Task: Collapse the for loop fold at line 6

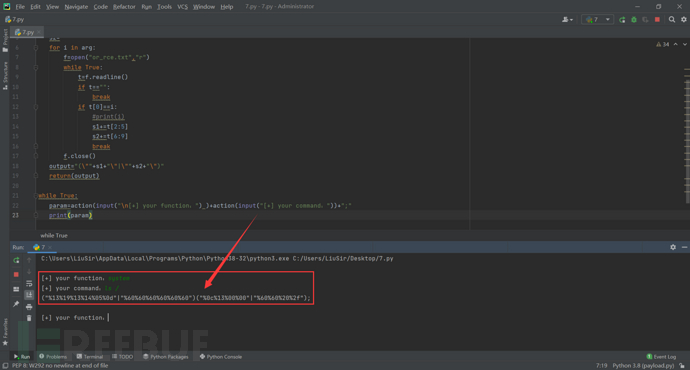Action: coord(36,48)
